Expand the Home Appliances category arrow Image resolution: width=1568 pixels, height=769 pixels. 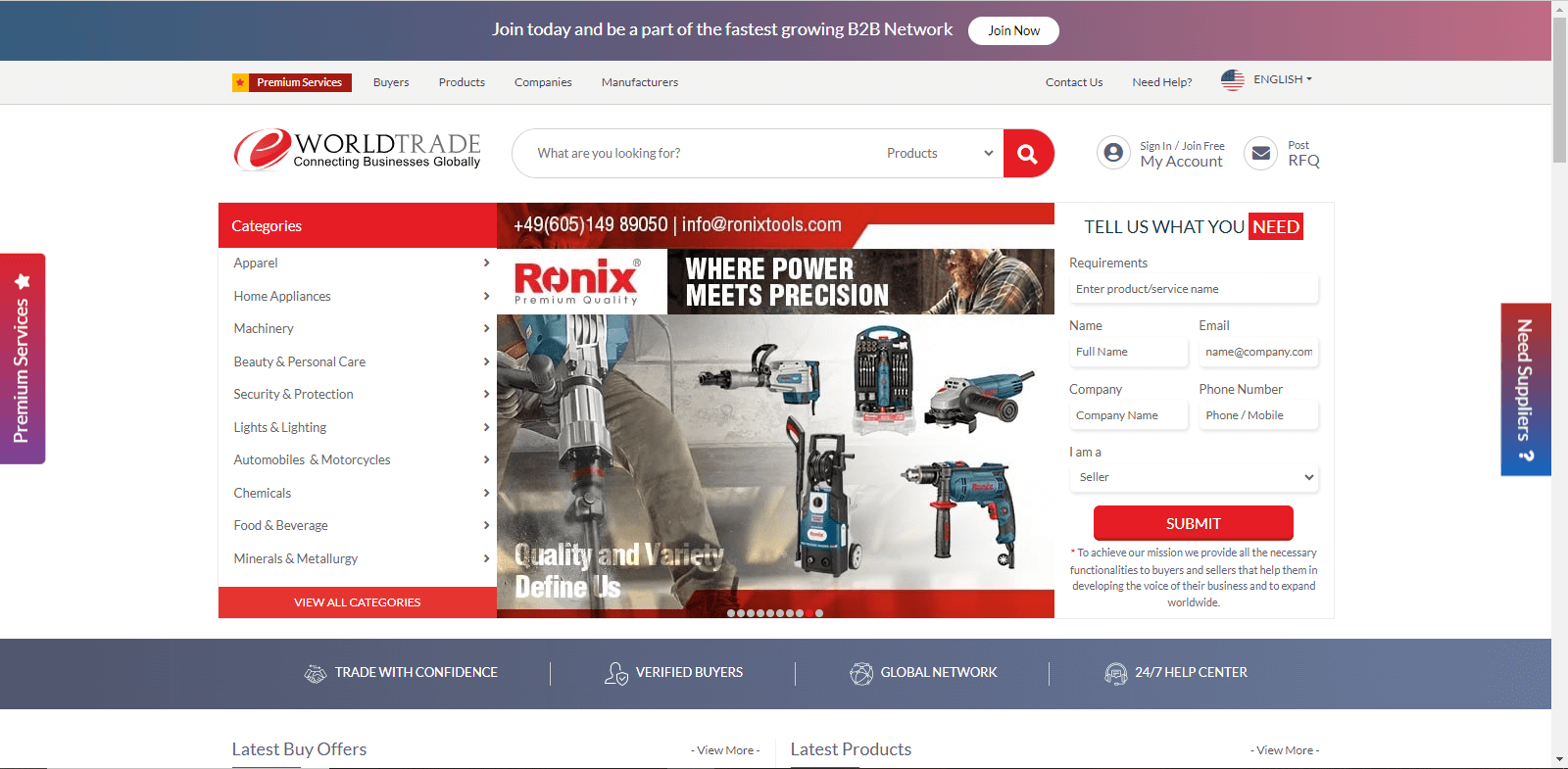coord(486,296)
